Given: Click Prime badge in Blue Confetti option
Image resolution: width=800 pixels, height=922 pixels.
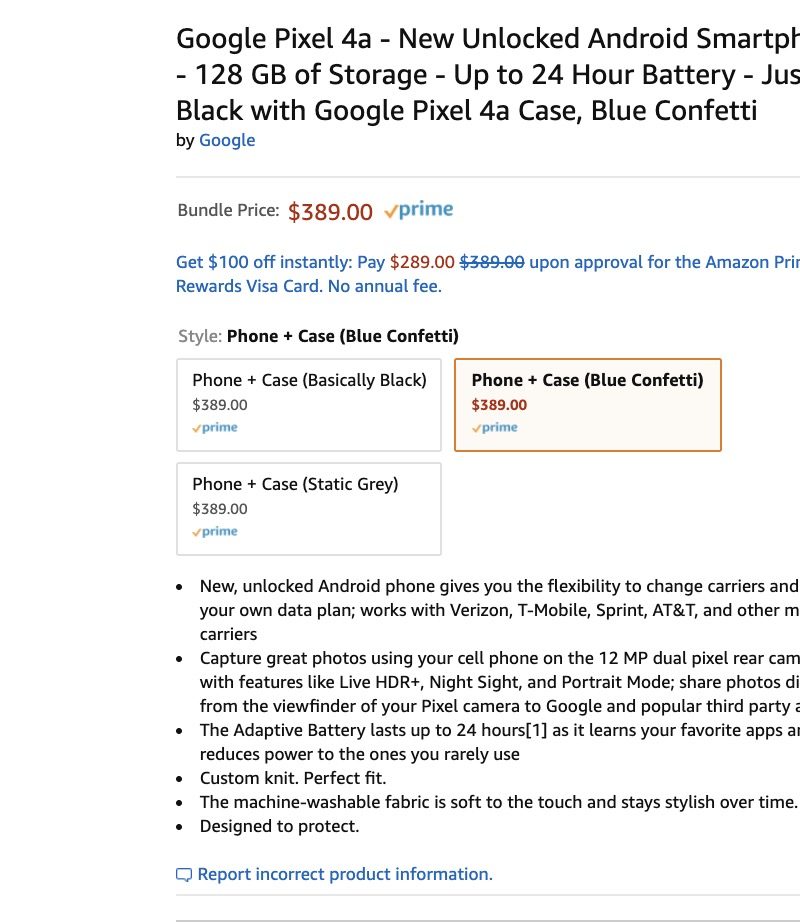Looking at the screenshot, I should click(x=494, y=428).
